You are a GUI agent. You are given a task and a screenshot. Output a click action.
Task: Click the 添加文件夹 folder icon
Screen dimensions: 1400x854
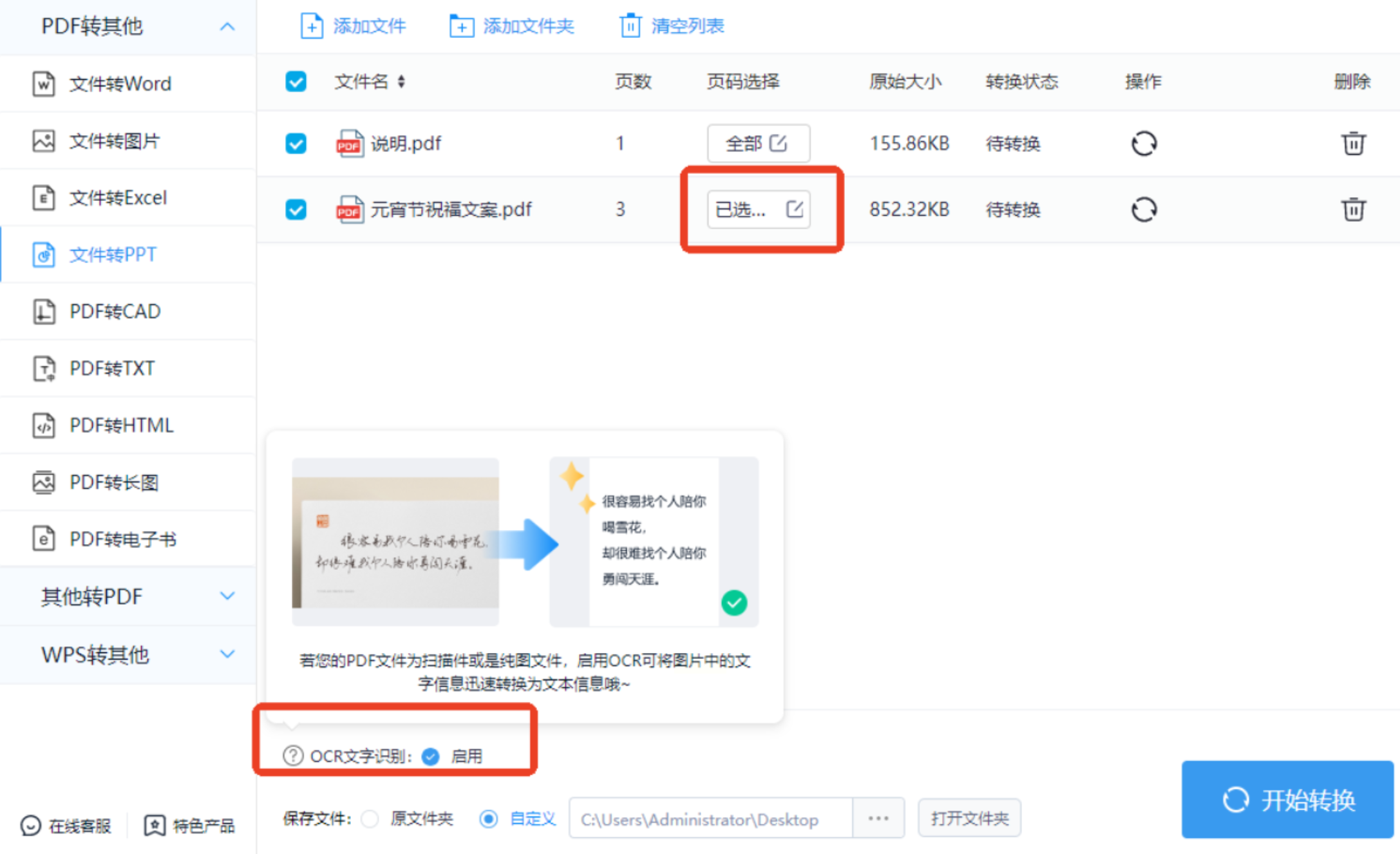[461, 26]
